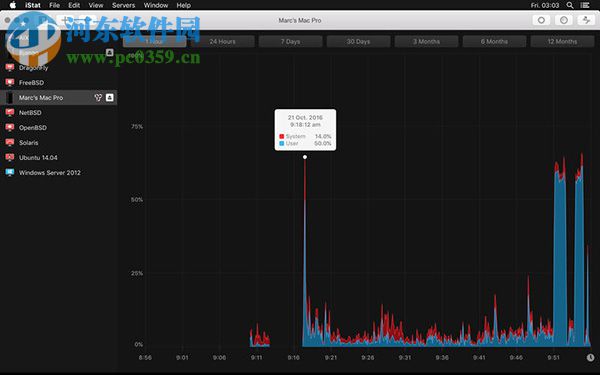Open the Window menu

click(x=156, y=5)
